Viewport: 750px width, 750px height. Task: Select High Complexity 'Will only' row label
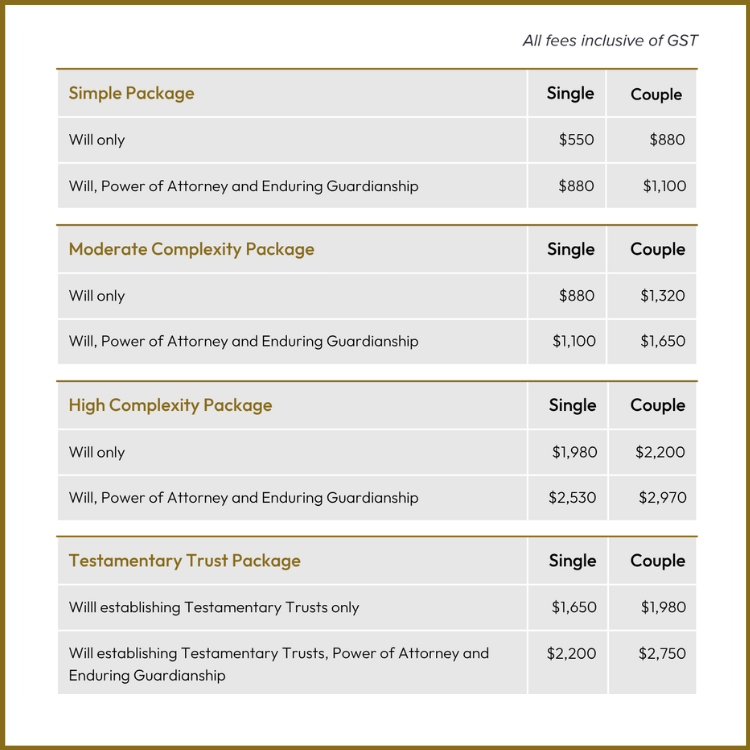97,452
